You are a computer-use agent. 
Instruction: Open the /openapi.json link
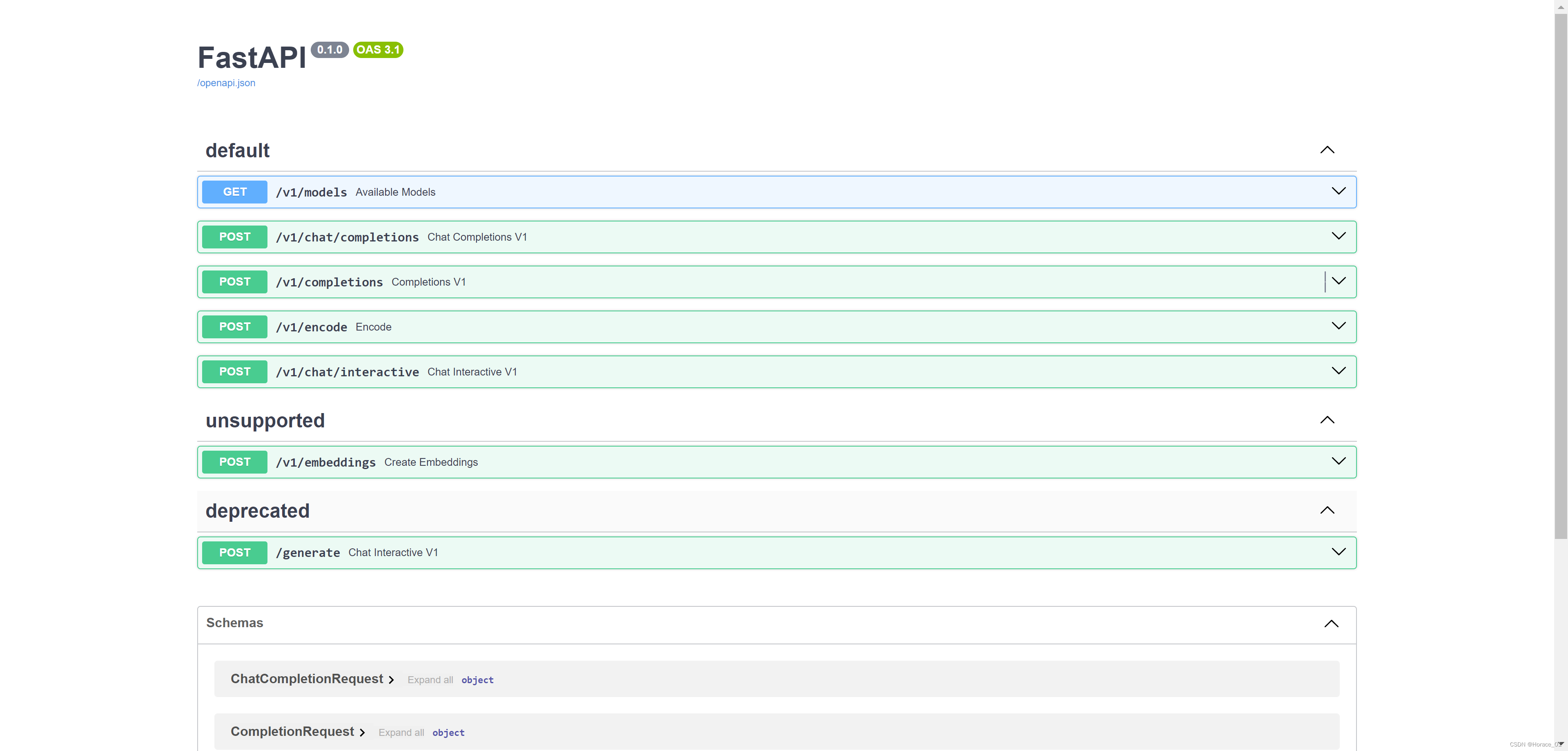pos(226,83)
